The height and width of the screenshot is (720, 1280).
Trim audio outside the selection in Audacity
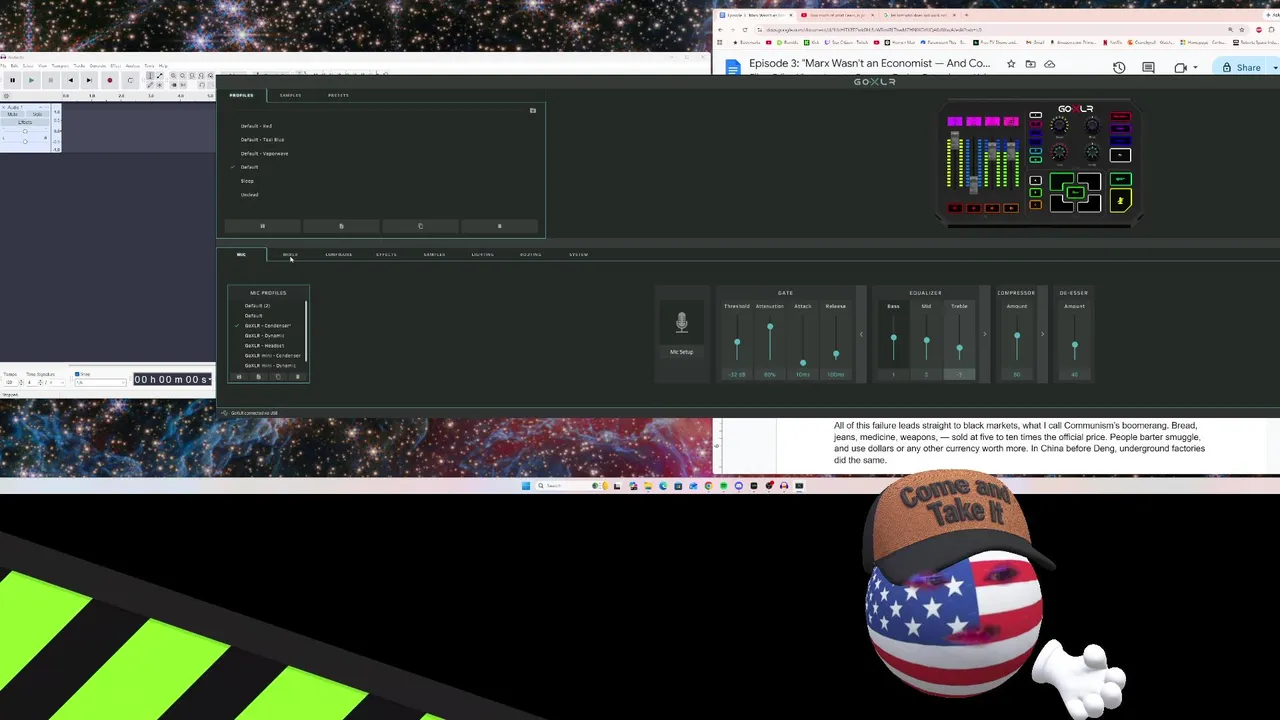pos(174,85)
